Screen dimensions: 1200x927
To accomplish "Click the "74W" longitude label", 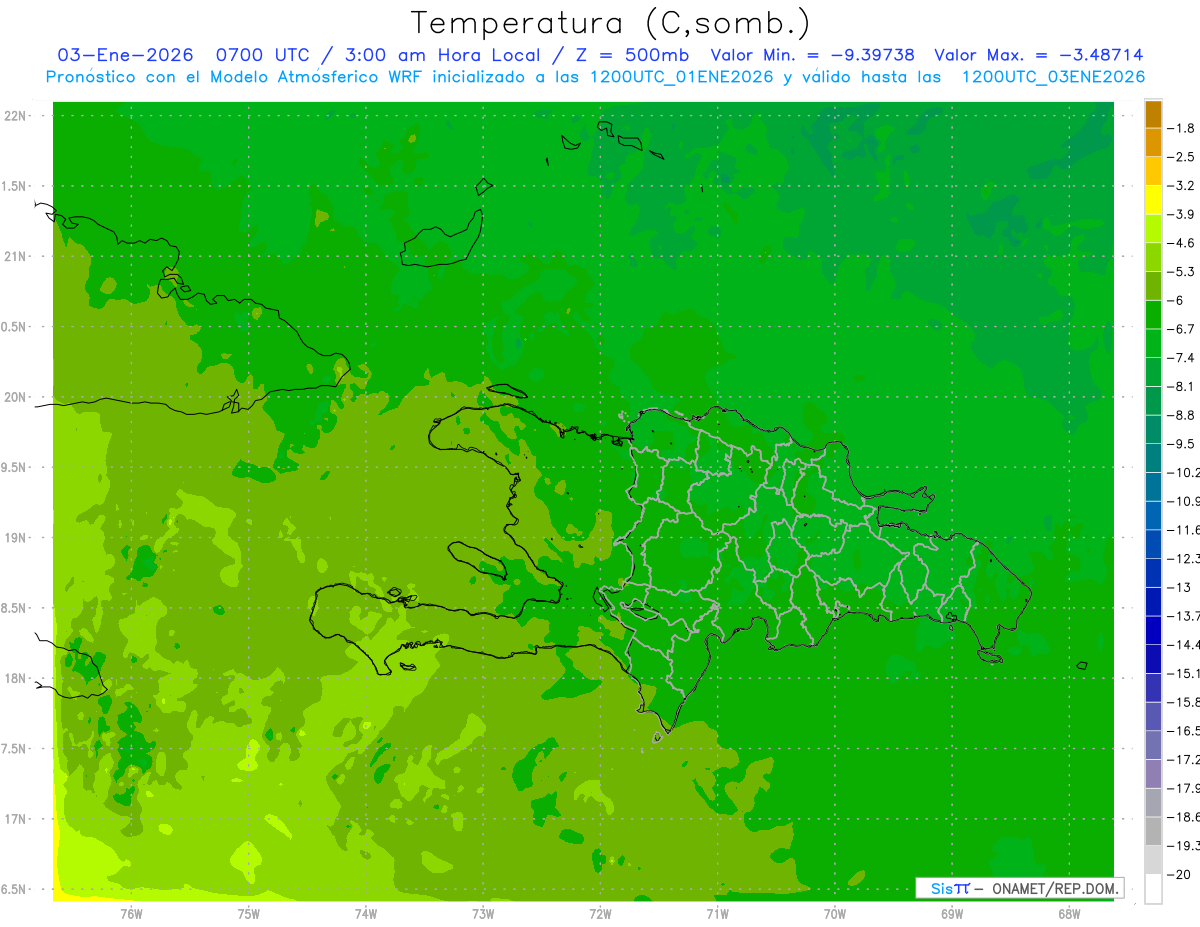I will tap(365, 913).
